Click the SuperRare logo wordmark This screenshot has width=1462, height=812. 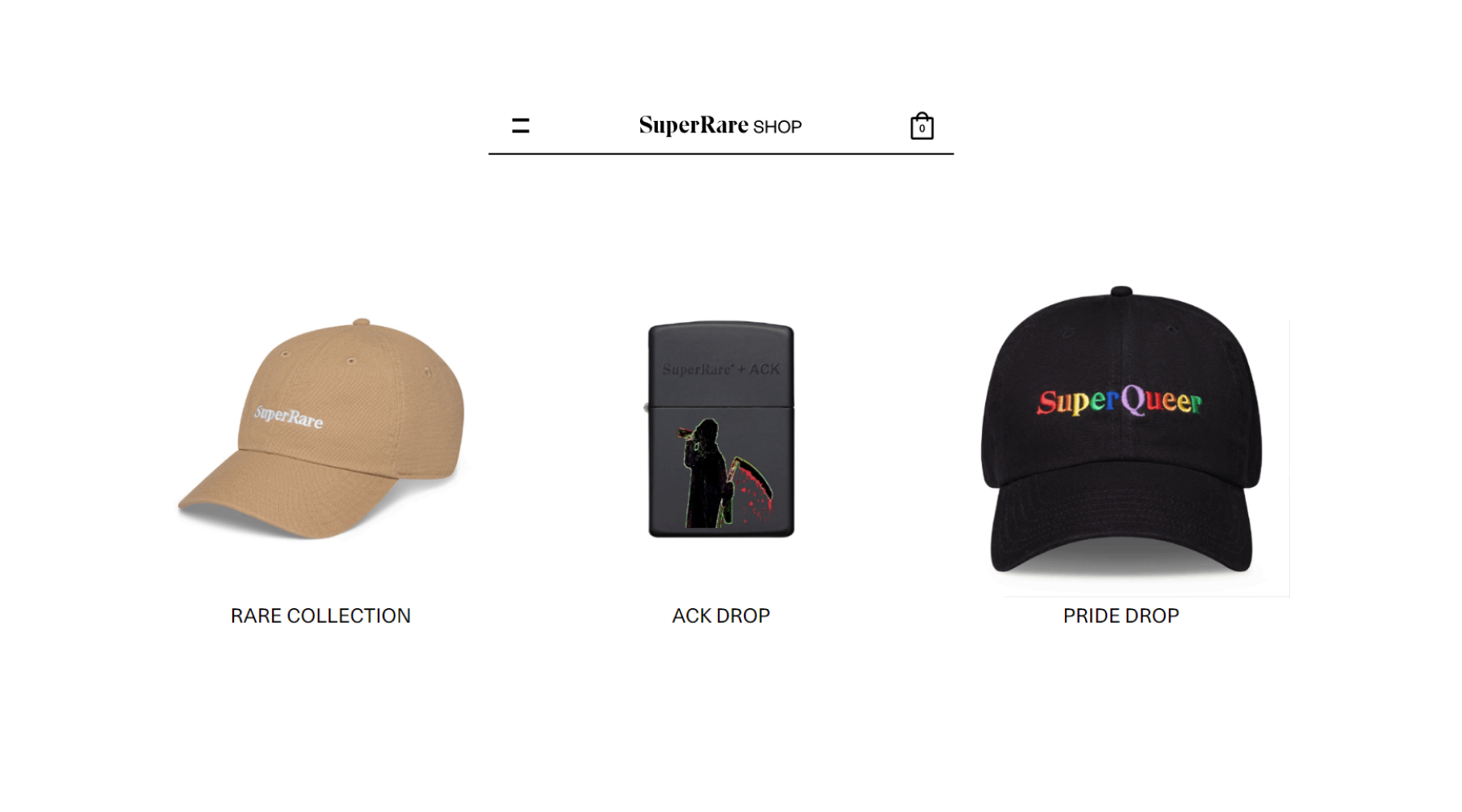[x=694, y=125]
